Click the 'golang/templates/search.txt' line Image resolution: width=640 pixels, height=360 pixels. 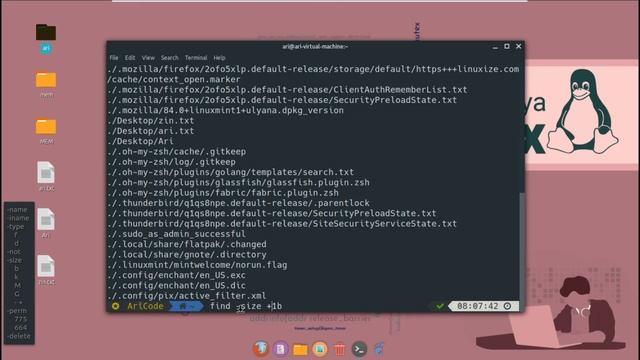tap(231, 172)
